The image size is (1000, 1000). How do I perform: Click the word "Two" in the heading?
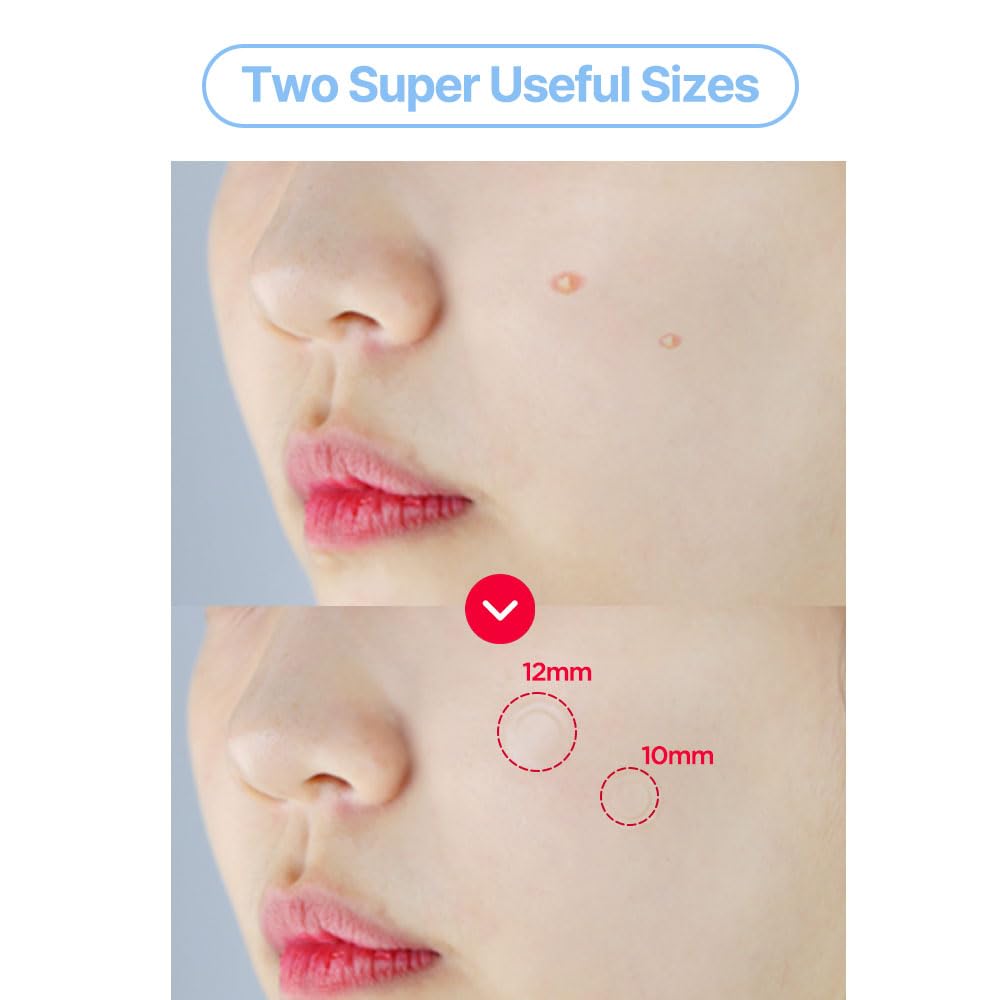click(290, 85)
